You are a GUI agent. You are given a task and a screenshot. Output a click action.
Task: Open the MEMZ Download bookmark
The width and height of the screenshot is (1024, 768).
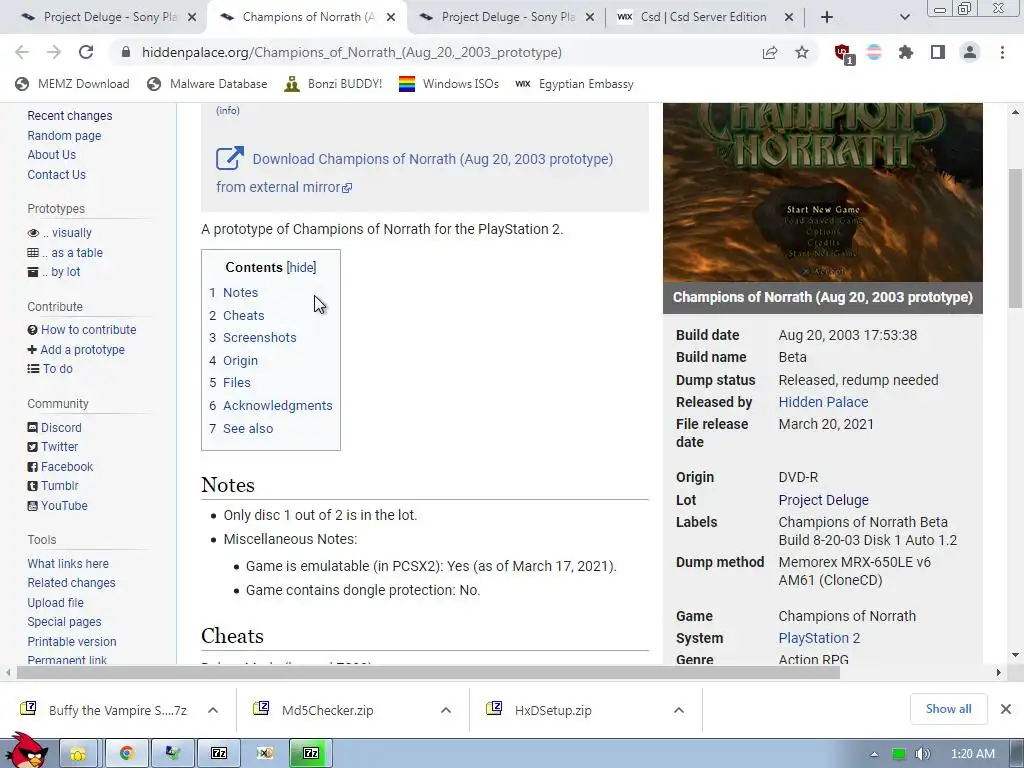point(72,84)
